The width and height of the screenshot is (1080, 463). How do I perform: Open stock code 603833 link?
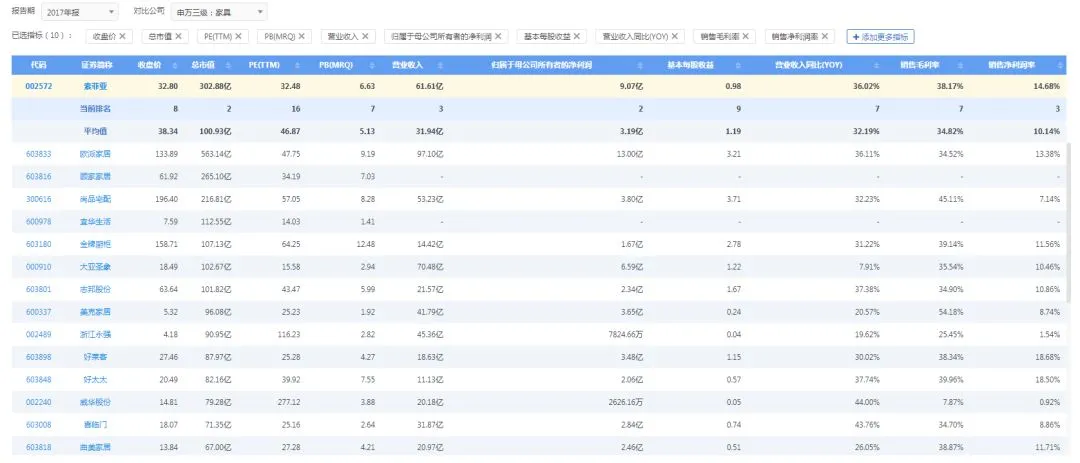[x=39, y=154]
